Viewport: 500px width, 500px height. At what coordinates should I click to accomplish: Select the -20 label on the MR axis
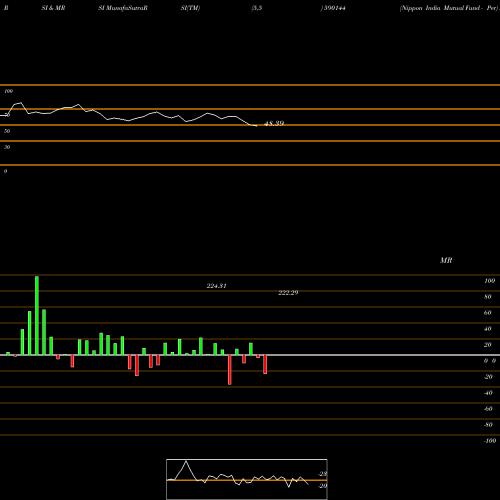tap(488, 377)
